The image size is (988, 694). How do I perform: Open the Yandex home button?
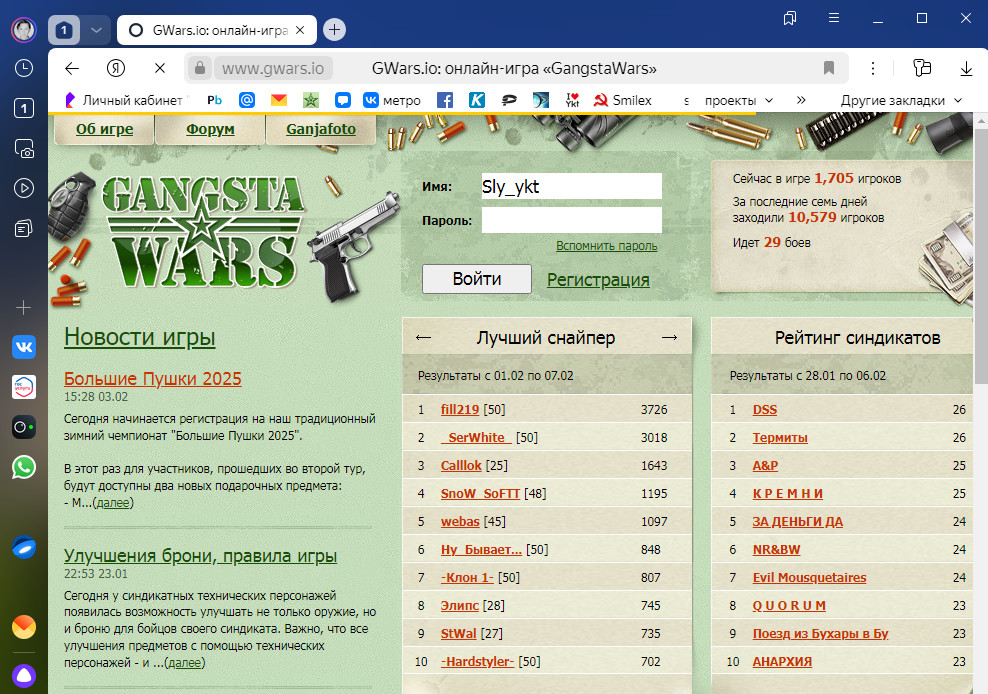pos(116,68)
